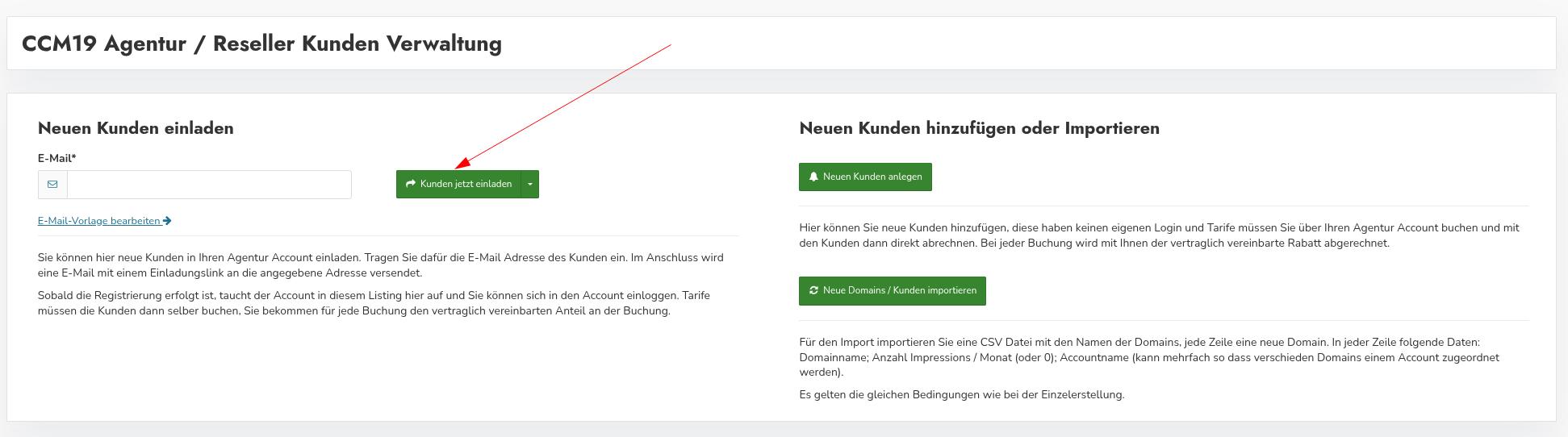Focus the E-Mail input field
The width and height of the screenshot is (1568, 437).
[x=209, y=185]
